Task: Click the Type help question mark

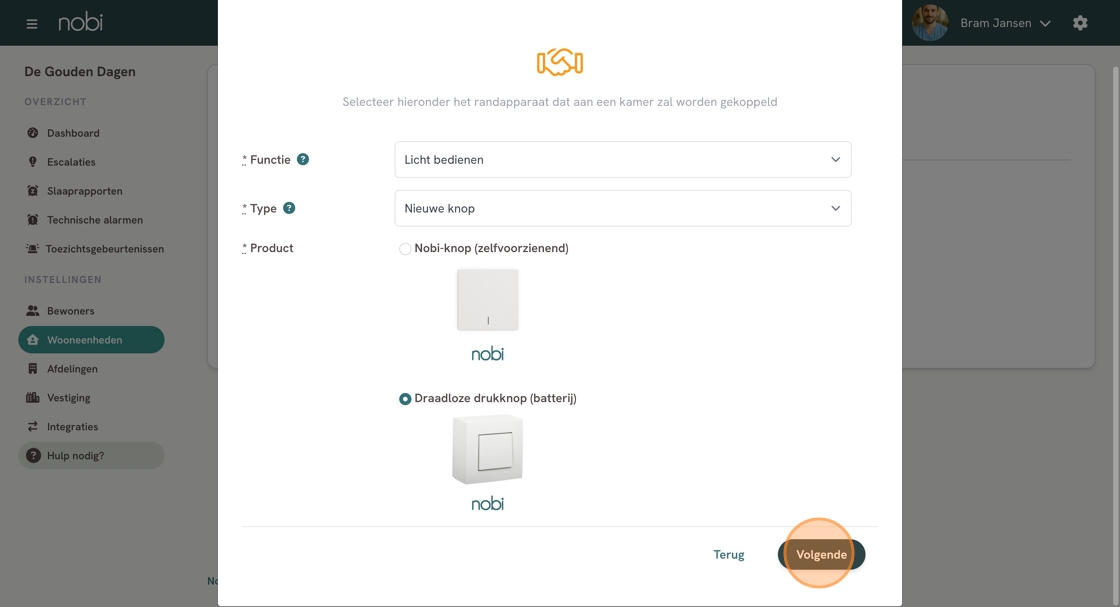Action: click(x=289, y=208)
